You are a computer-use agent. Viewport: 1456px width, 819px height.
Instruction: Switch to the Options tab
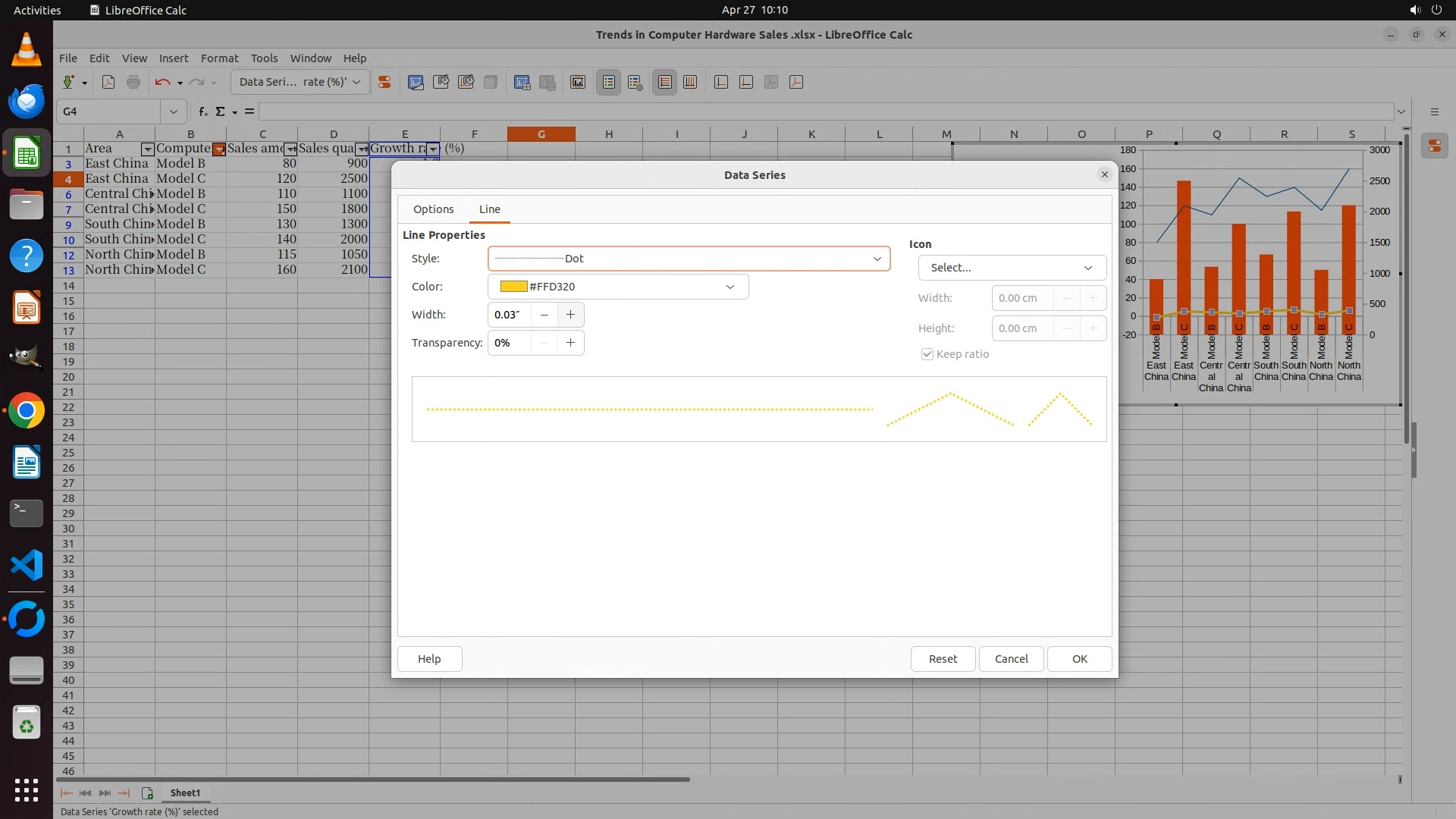pyautogui.click(x=433, y=209)
